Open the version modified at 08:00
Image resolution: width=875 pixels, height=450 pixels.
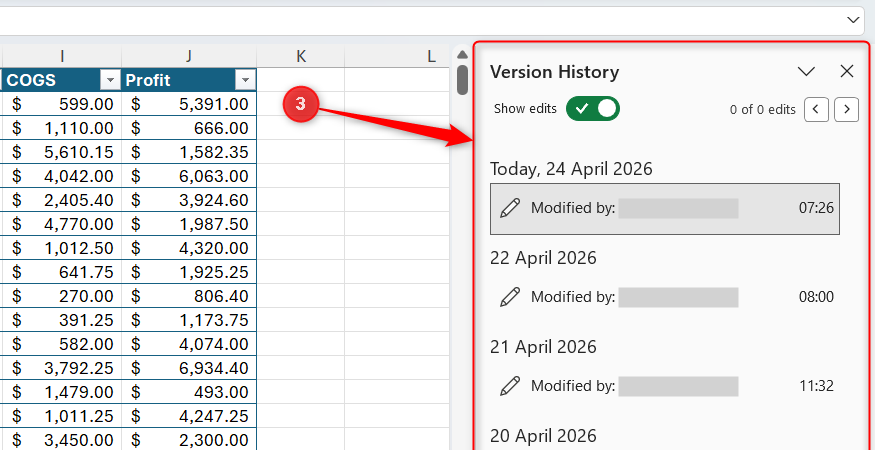pyautogui.click(x=665, y=297)
